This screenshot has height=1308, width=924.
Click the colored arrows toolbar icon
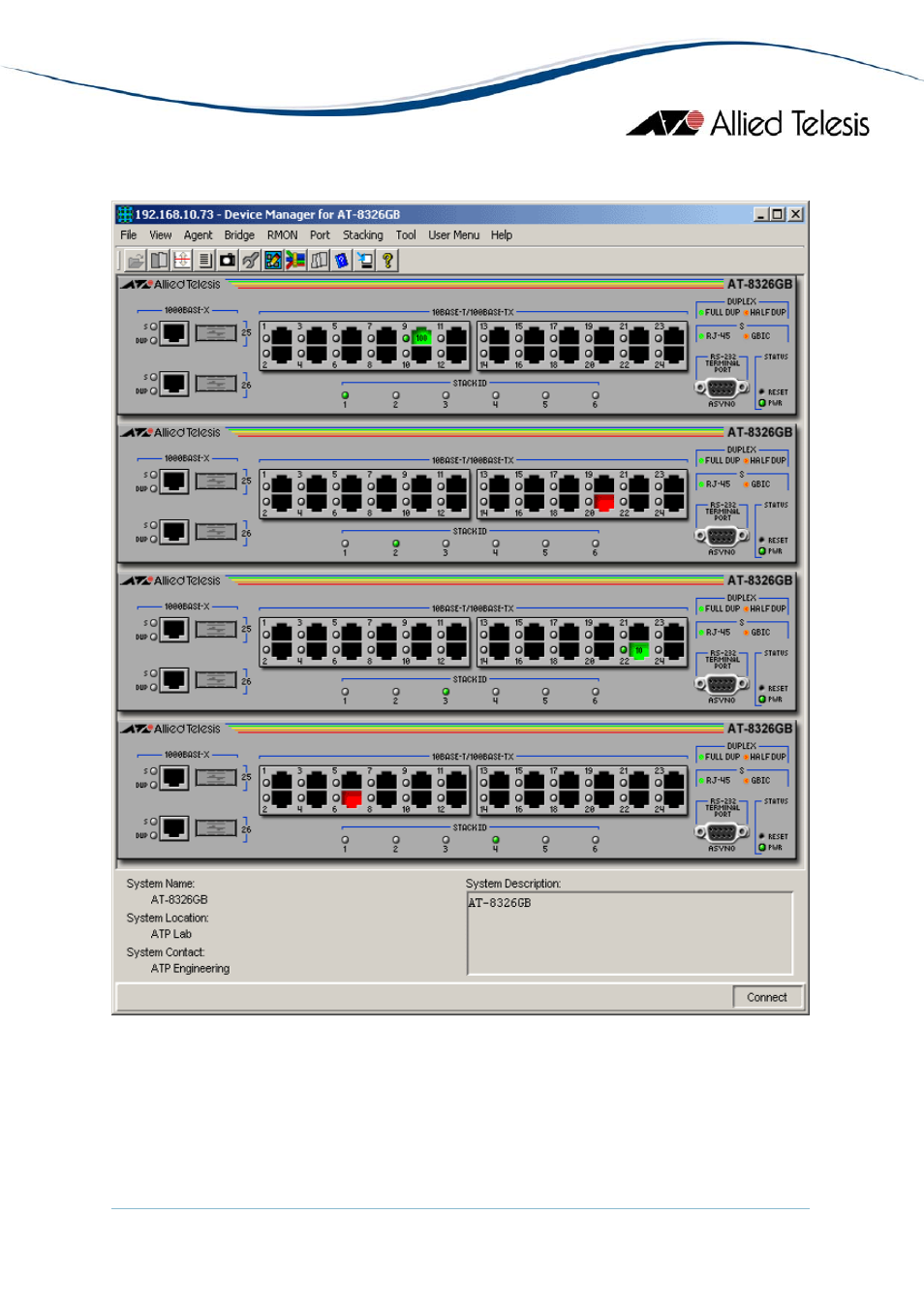point(296,260)
